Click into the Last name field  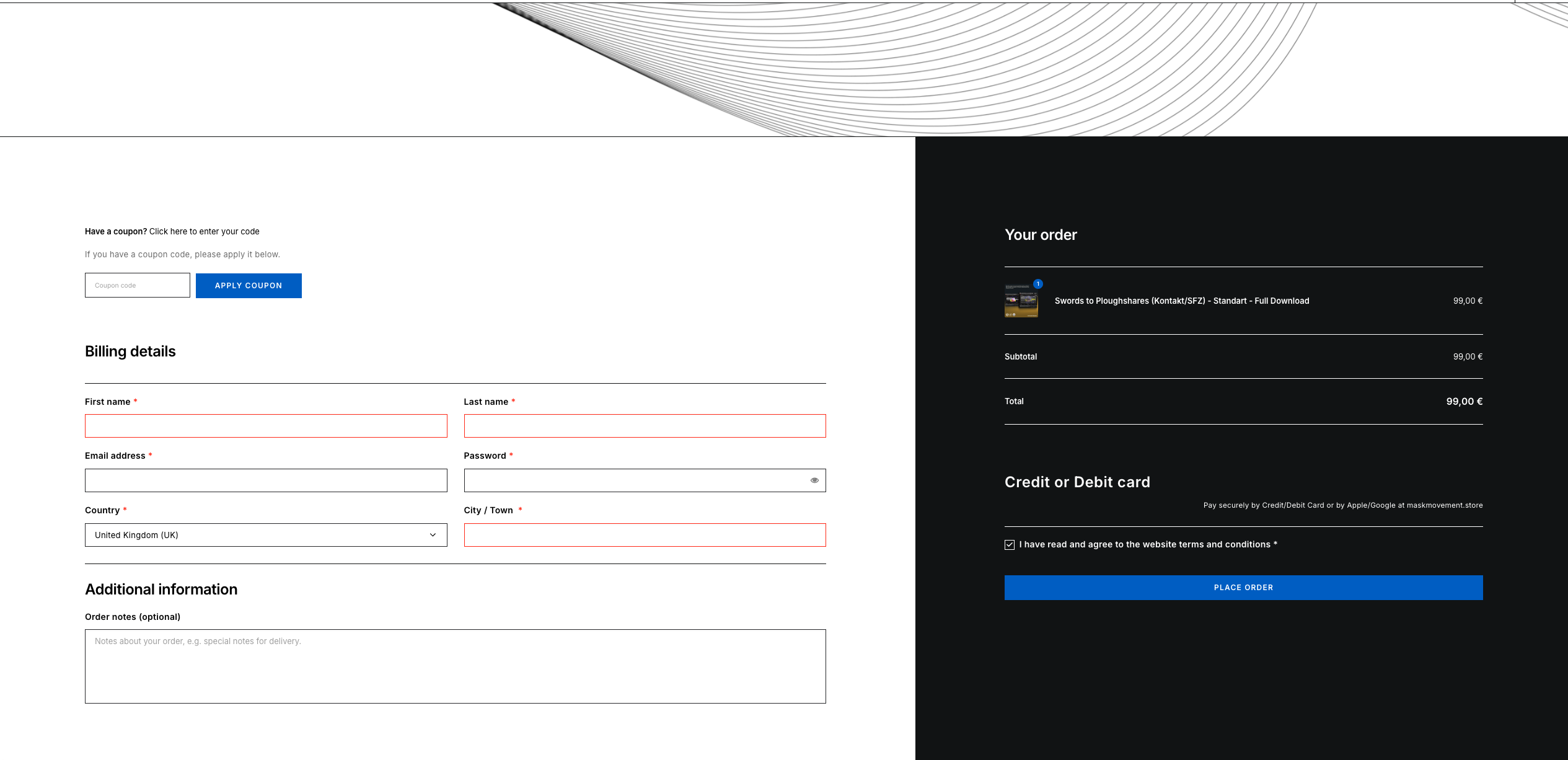[645, 426]
